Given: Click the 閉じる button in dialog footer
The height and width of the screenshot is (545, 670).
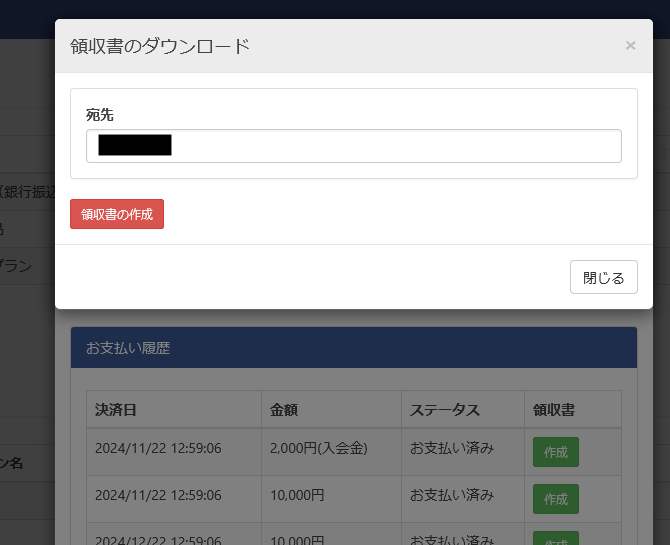Looking at the screenshot, I should [603, 278].
